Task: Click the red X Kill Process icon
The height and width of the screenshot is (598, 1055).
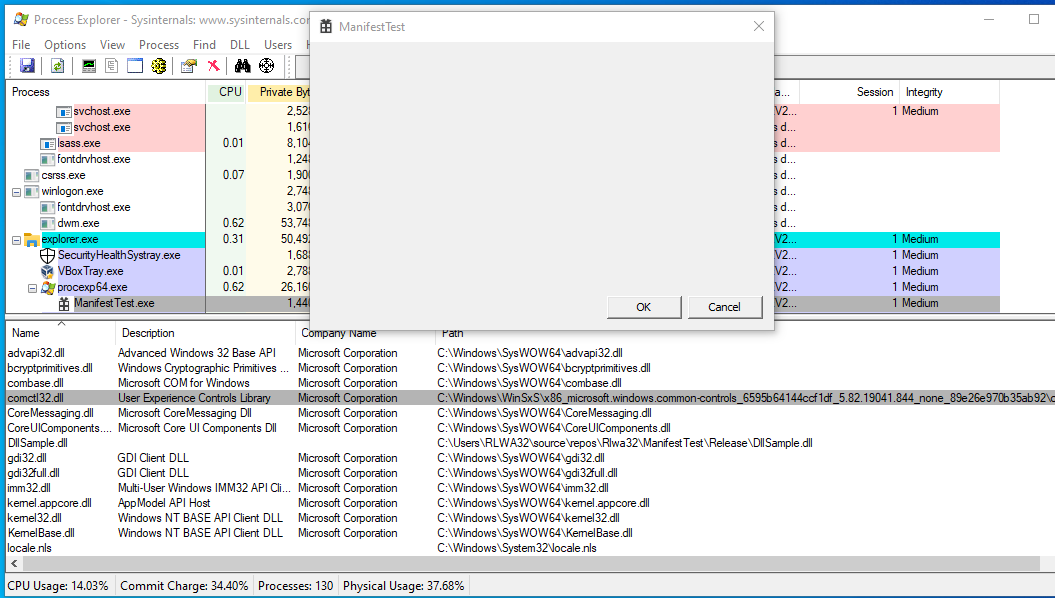Action: [213, 66]
